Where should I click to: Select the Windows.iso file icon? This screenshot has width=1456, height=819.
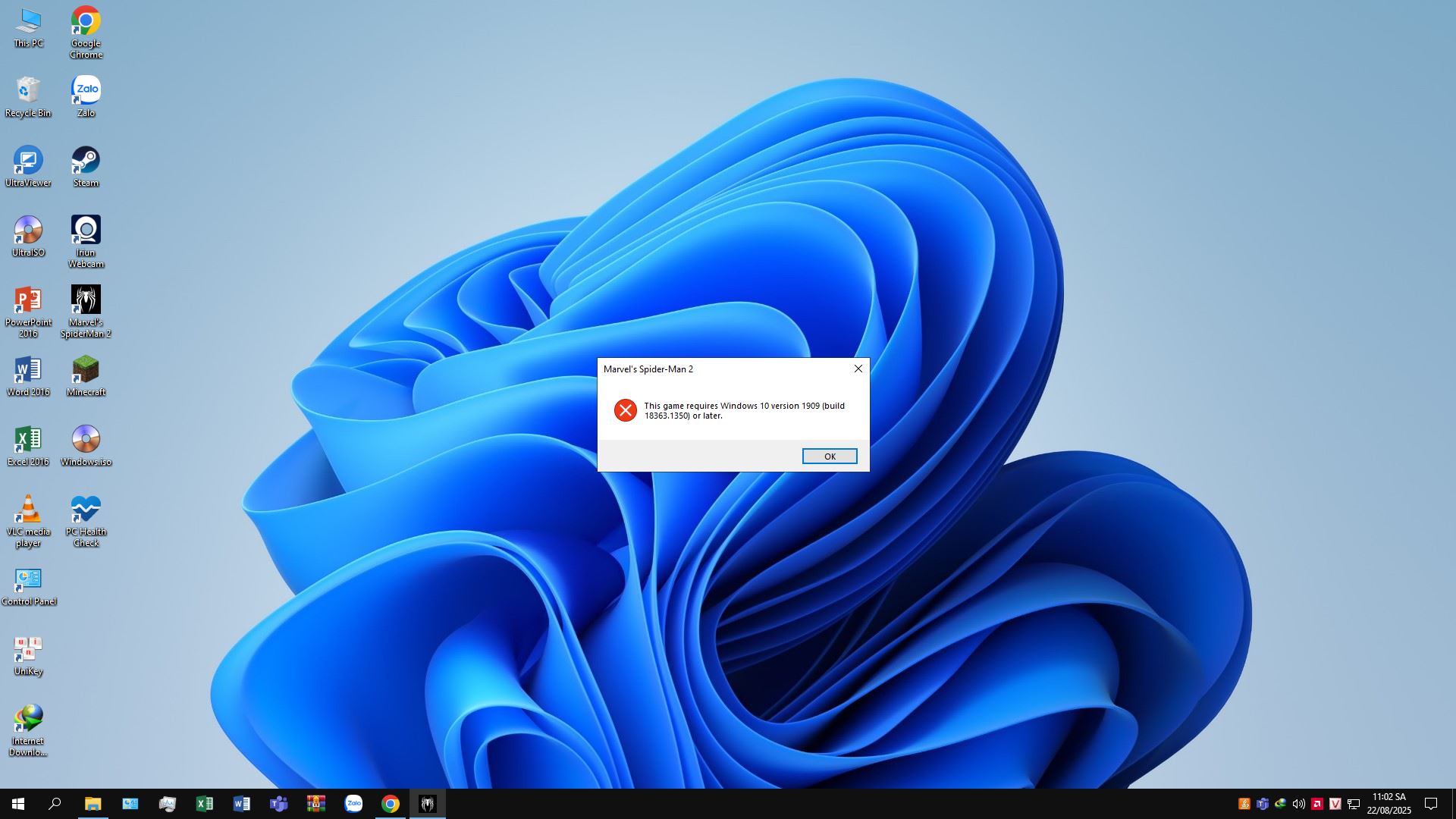86,441
